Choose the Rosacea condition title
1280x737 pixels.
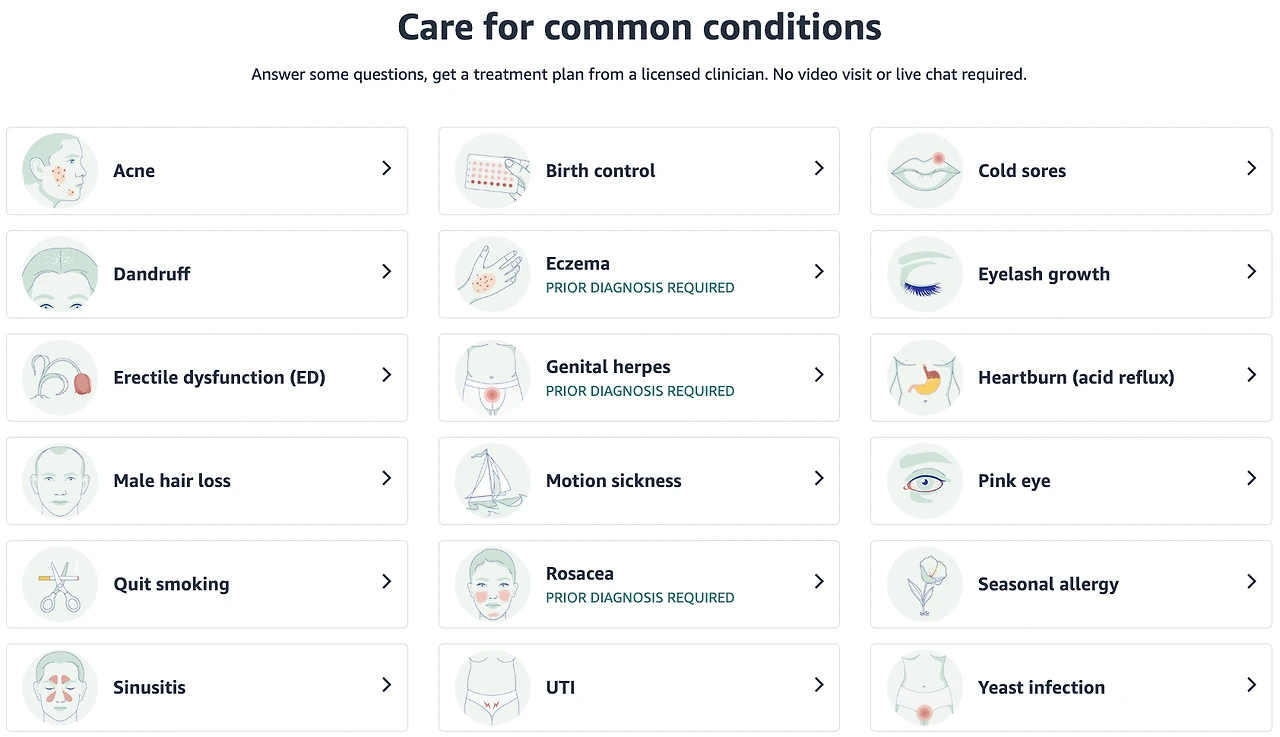(x=579, y=574)
